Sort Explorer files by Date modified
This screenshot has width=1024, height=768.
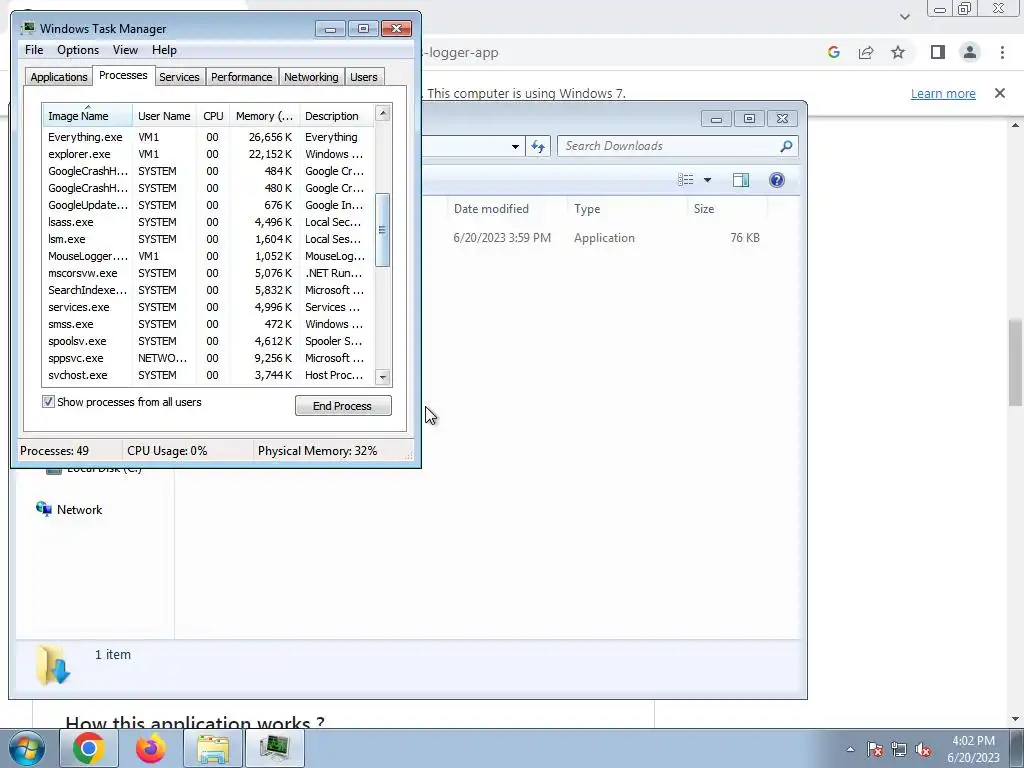(507, 209)
